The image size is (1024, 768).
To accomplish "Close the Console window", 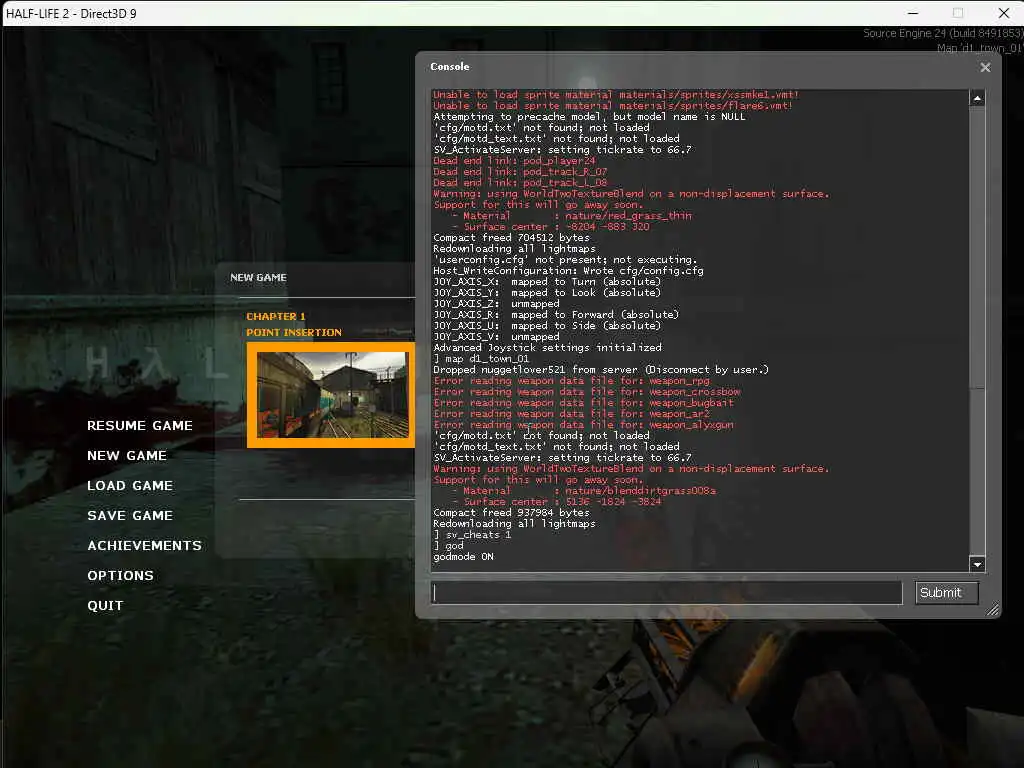I will tap(985, 67).
